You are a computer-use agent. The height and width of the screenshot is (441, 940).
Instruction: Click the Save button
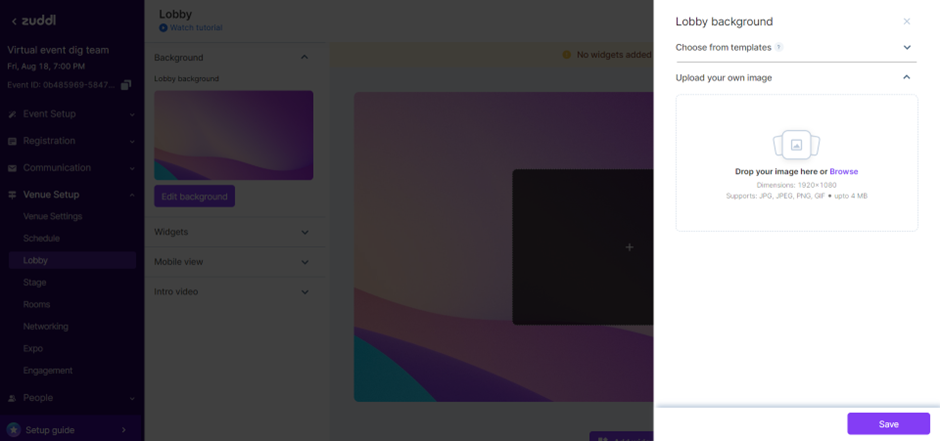click(888, 424)
